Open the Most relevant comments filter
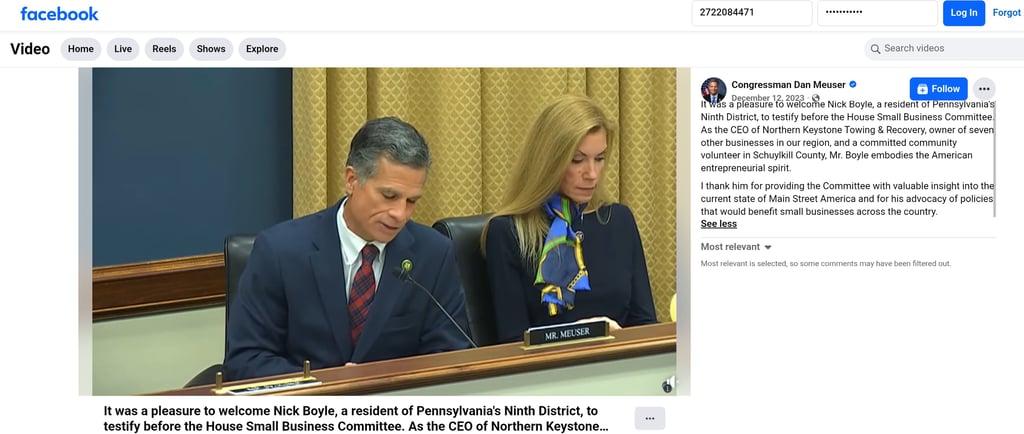 pos(736,247)
